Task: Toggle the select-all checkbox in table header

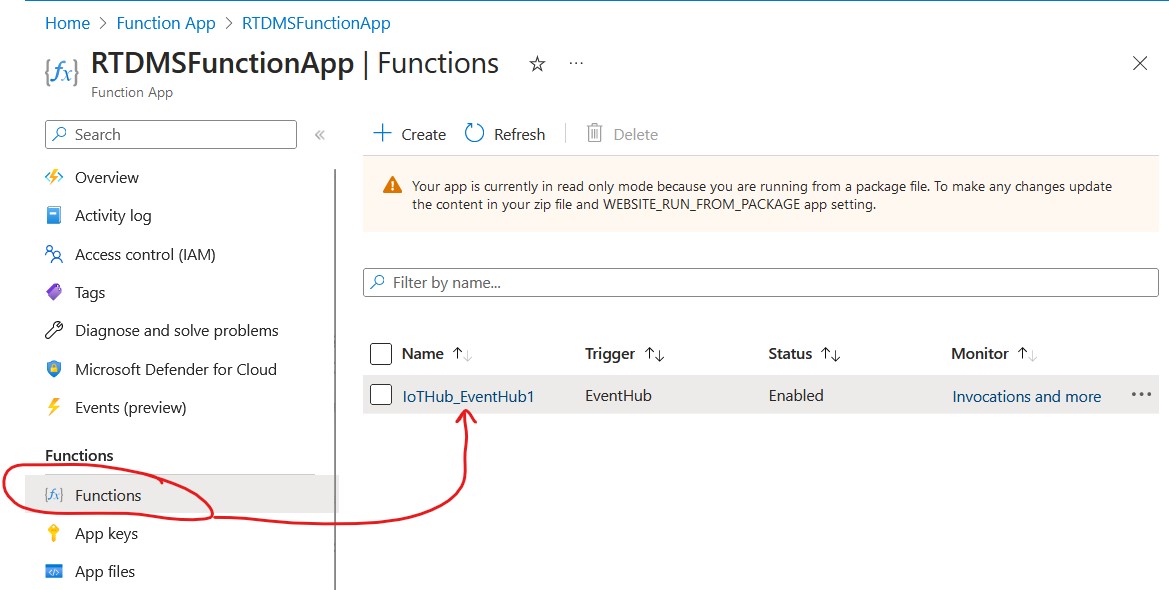Action: [381, 354]
